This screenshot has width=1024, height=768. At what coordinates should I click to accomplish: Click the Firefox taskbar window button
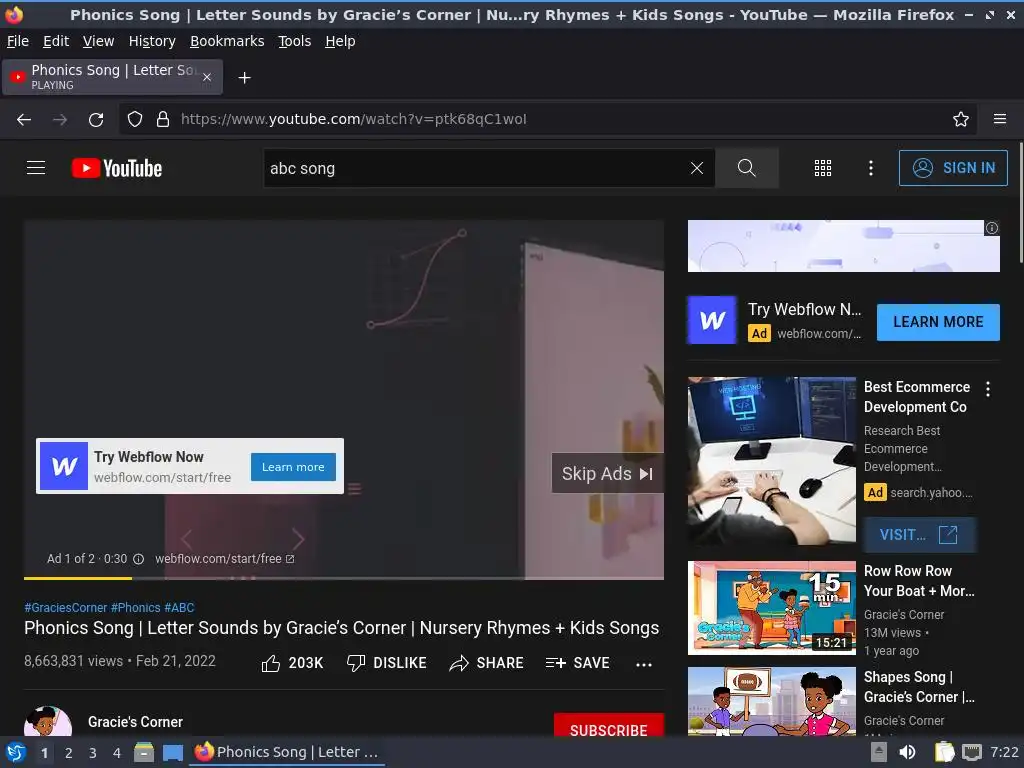287,752
